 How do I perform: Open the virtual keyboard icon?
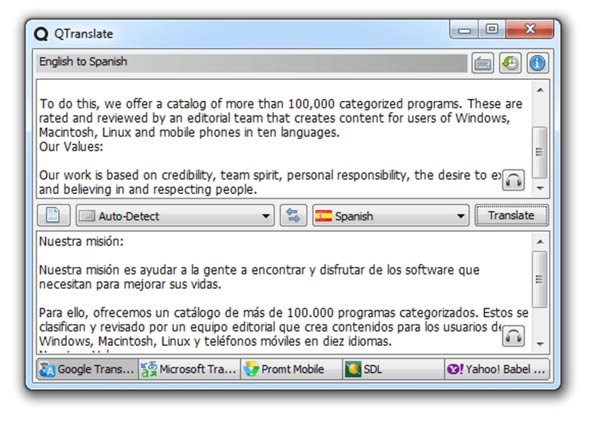(483, 63)
